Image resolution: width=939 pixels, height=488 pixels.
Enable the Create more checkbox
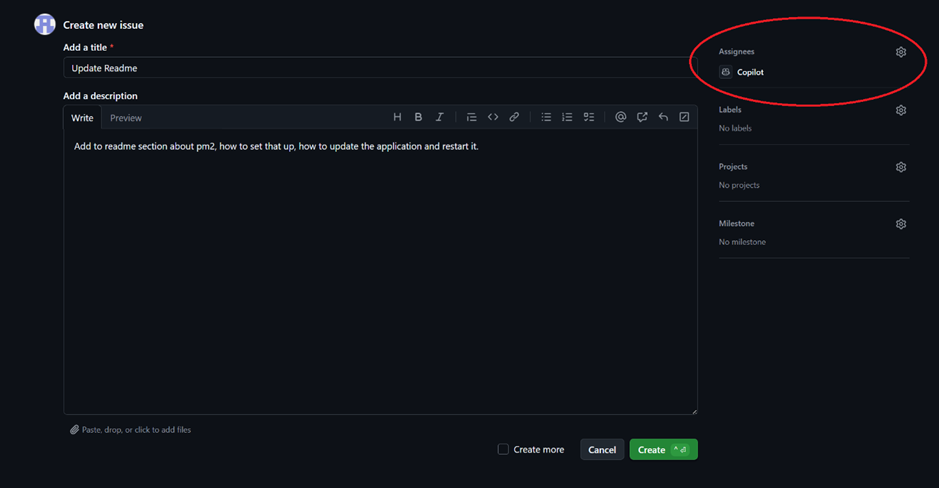[503, 449]
